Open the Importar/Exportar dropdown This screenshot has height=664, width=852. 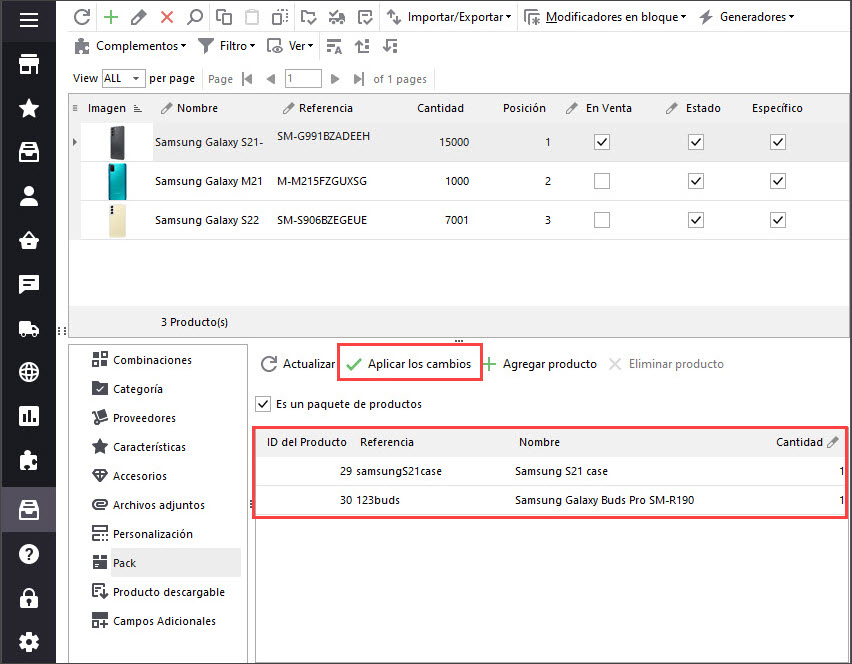[449, 17]
